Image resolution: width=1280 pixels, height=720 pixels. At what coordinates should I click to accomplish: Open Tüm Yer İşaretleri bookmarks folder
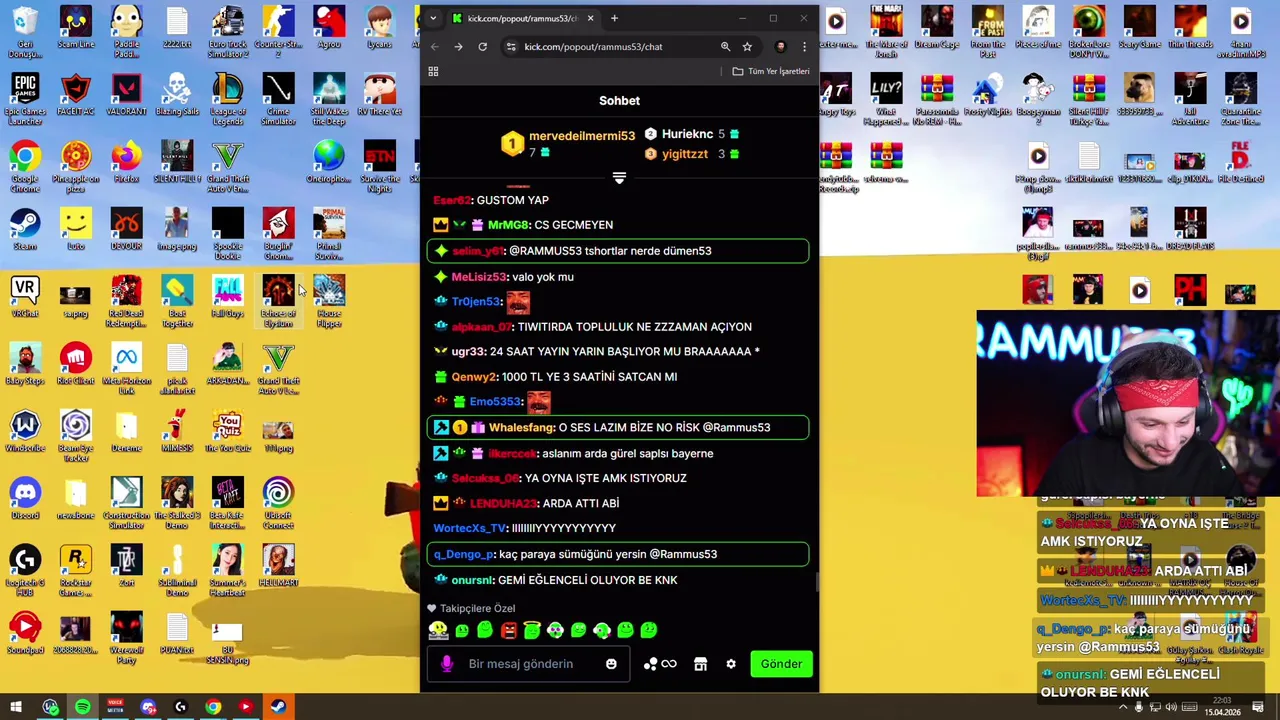[x=771, y=71]
